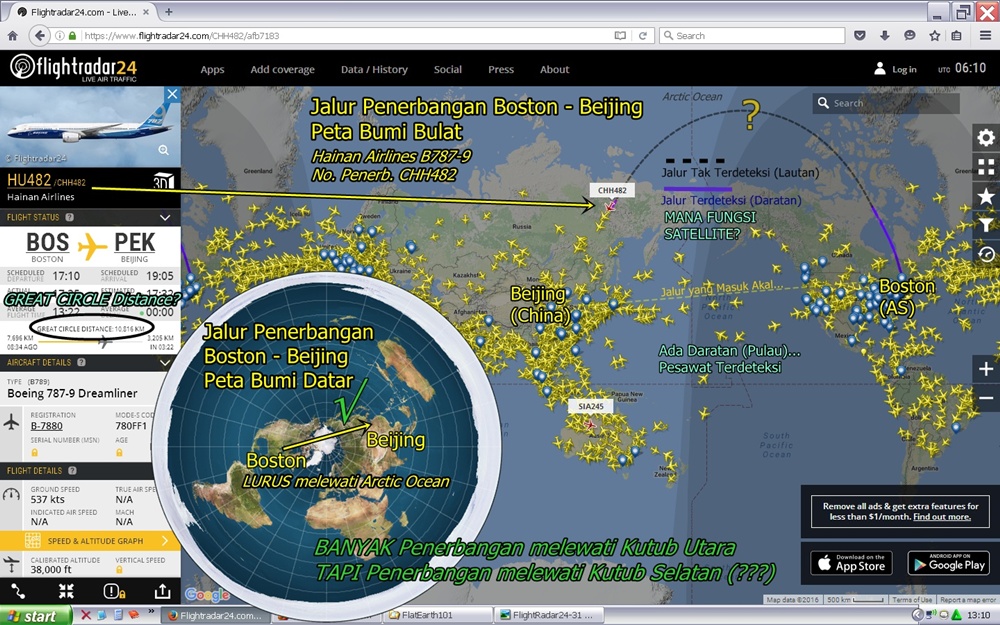Viewport: 1000px width, 625px height.
Task: Open the map layers grid icon
Action: point(986,166)
